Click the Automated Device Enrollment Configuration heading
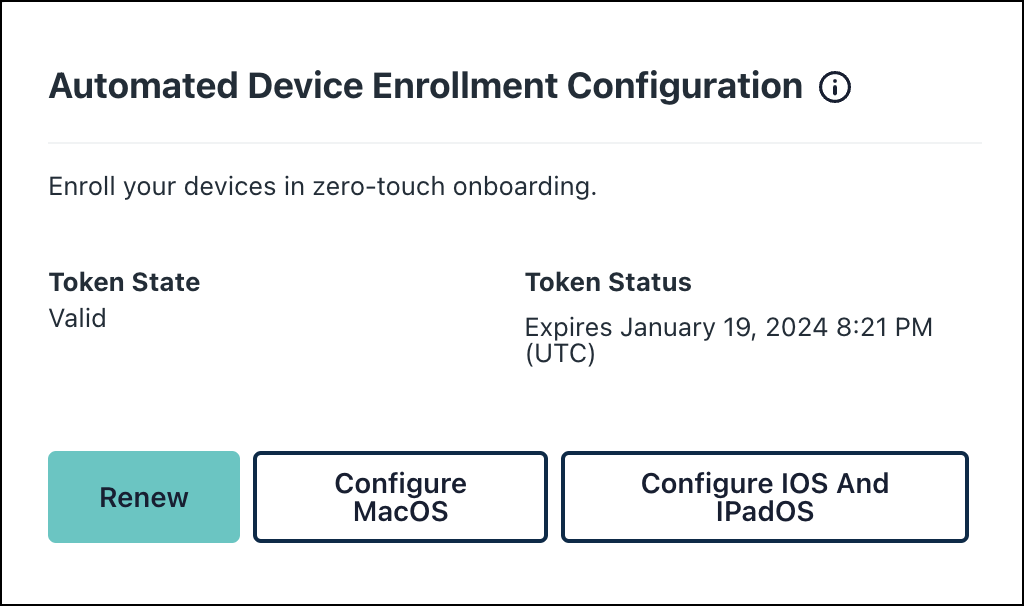 [425, 87]
